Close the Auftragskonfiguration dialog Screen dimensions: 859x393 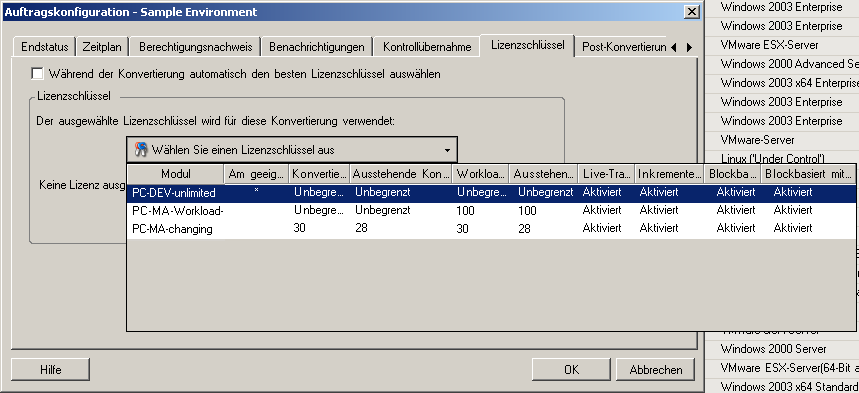[x=692, y=12]
